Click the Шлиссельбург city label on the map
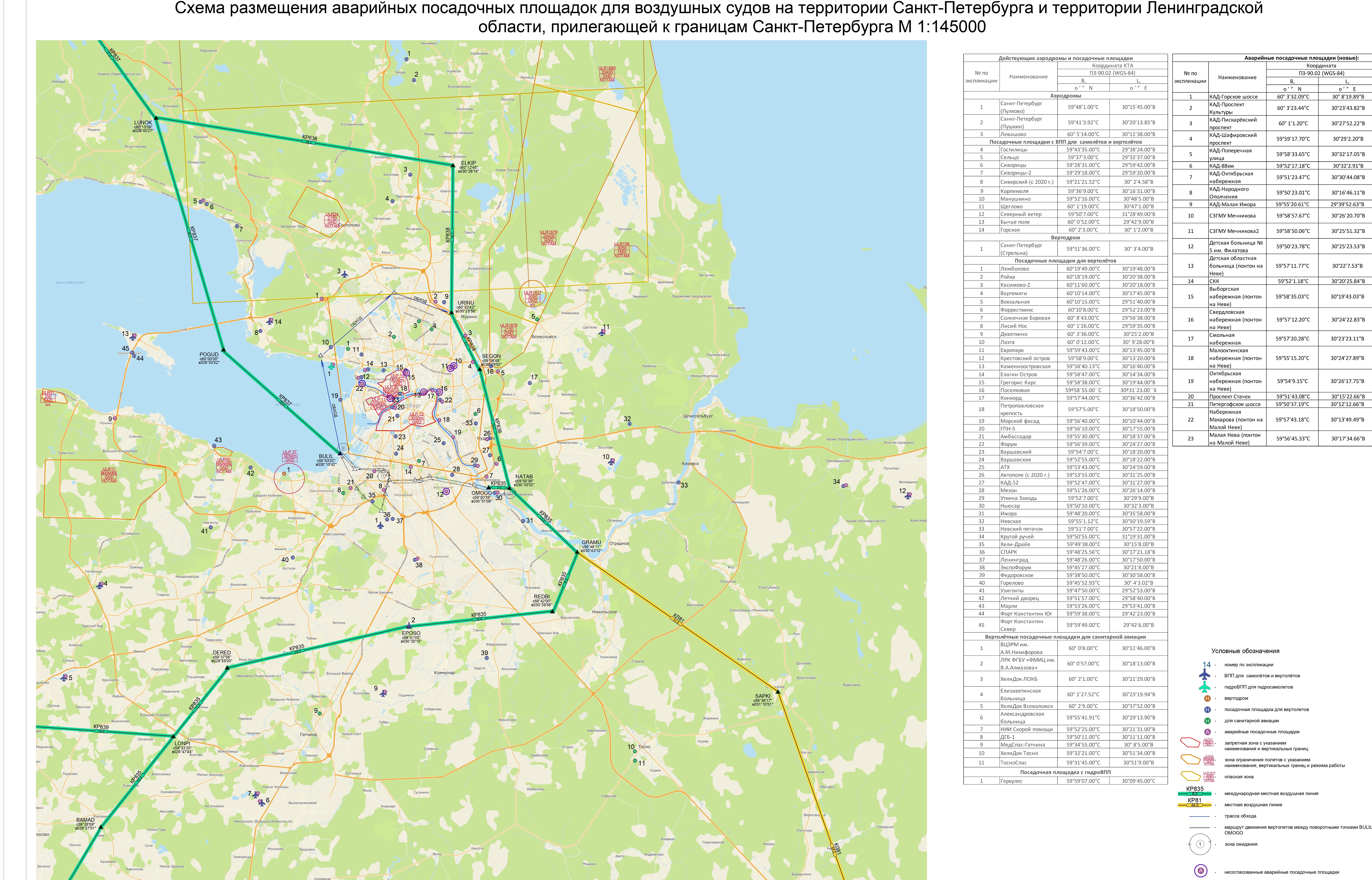1372x880 pixels. click(698, 416)
